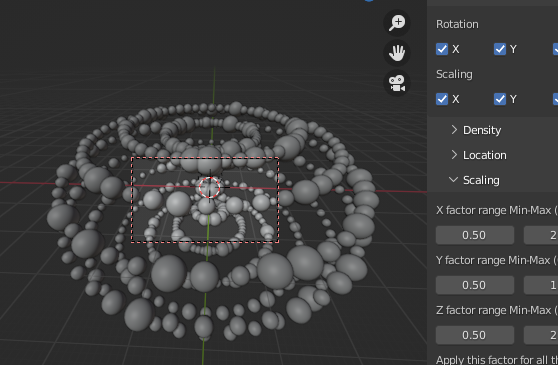The width and height of the screenshot is (558, 365).
Task: Disable the Scaling Y checkbox
Action: pos(500,99)
